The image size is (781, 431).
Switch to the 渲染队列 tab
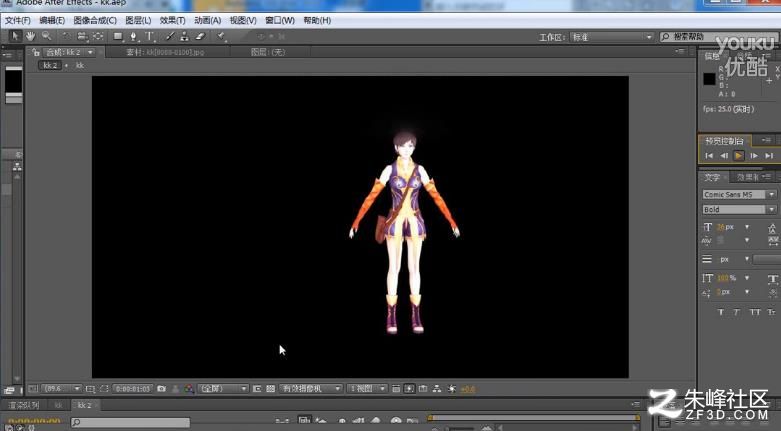pos(24,405)
